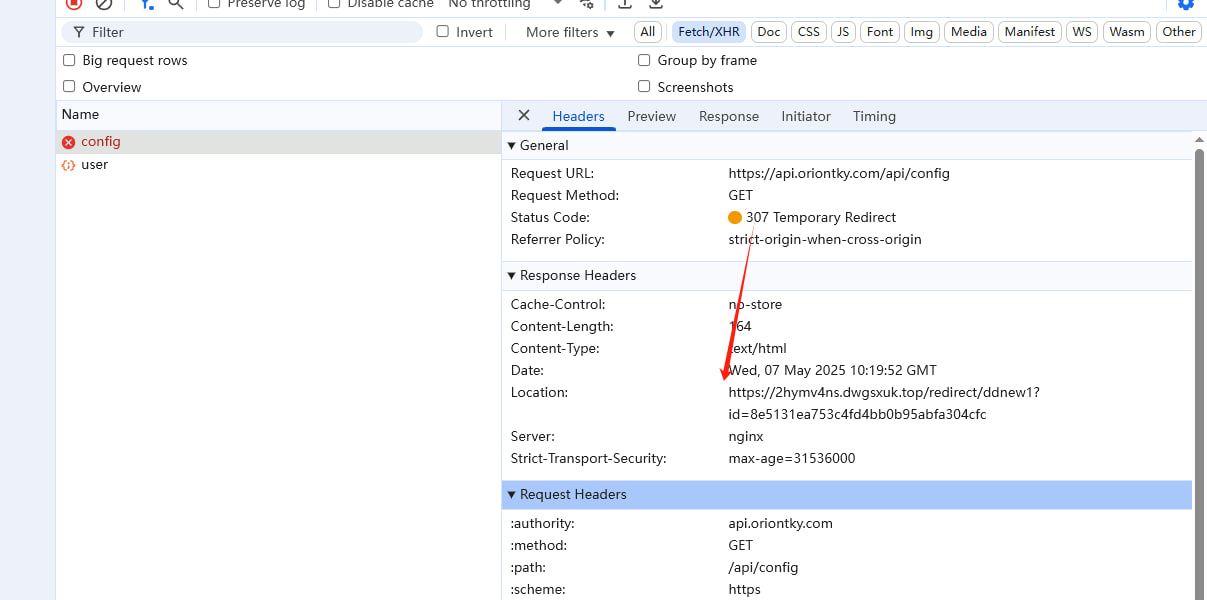Viewport: 1207px width, 600px height.
Task: Open the Preview tab
Action: coord(652,116)
